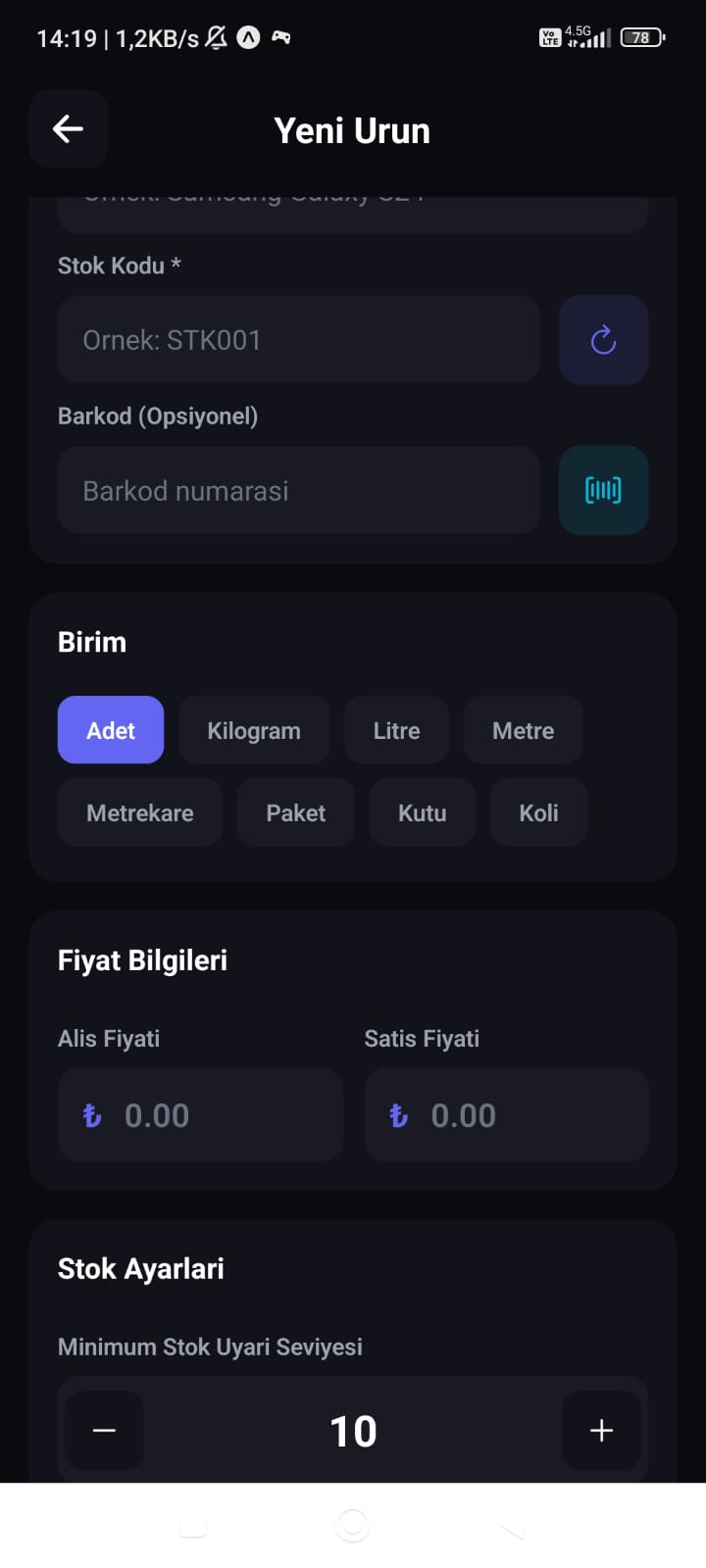
Task: Click the lira icon next to Alis Fiyati
Action: (90, 1115)
